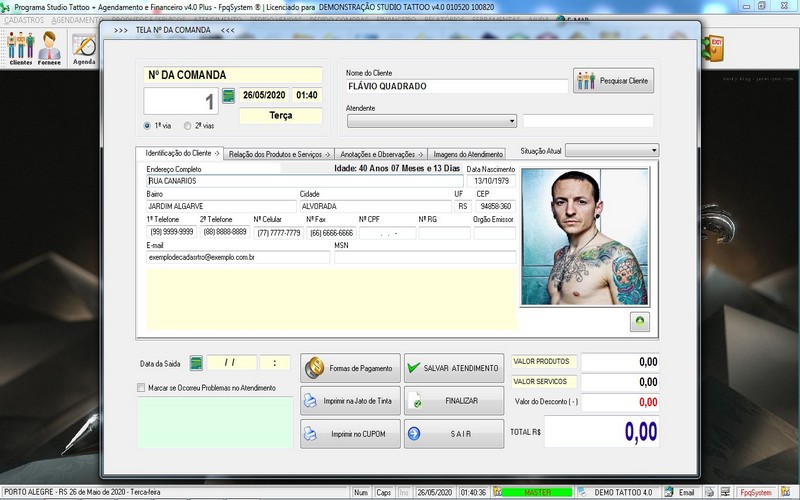Click icon beside DEMO TATTOO 4.0 status
Screen dimensions: 800x500
(x=581, y=492)
